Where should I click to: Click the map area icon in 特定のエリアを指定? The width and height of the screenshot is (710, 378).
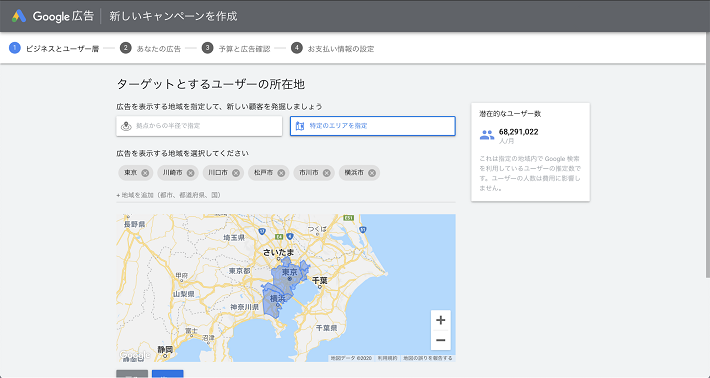[300, 126]
